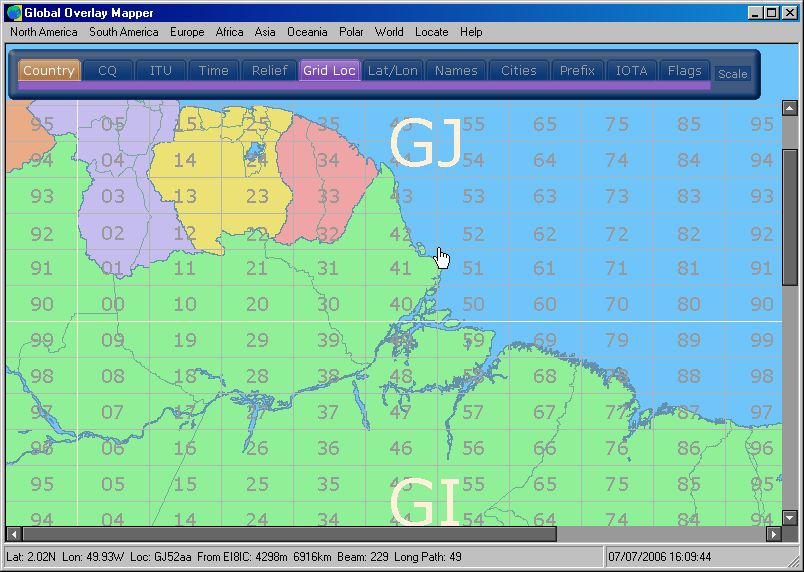Enable the Relief map overlay
This screenshot has width=804, height=572.
click(x=269, y=71)
